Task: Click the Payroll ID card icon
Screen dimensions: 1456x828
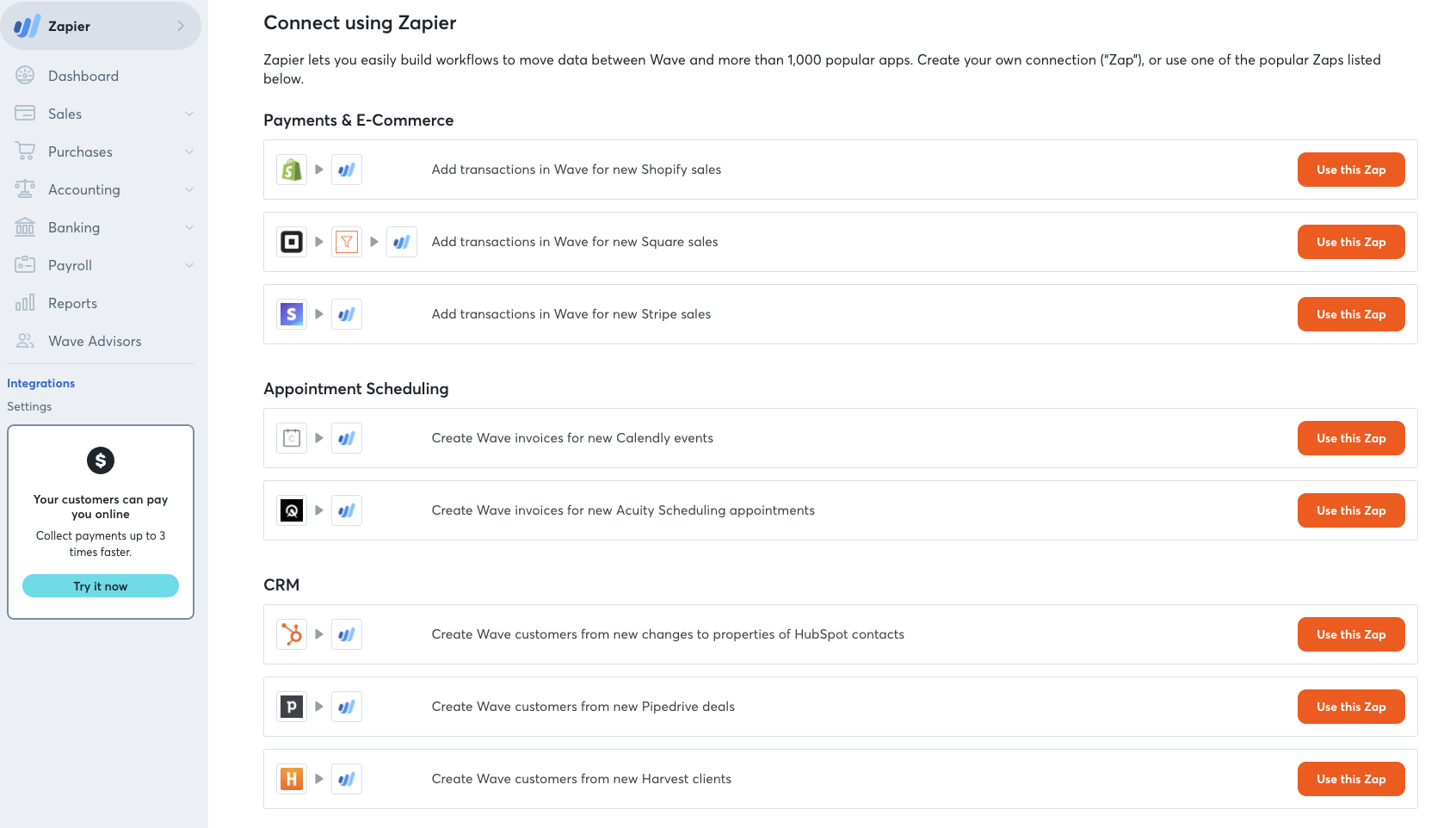Action: [25, 265]
